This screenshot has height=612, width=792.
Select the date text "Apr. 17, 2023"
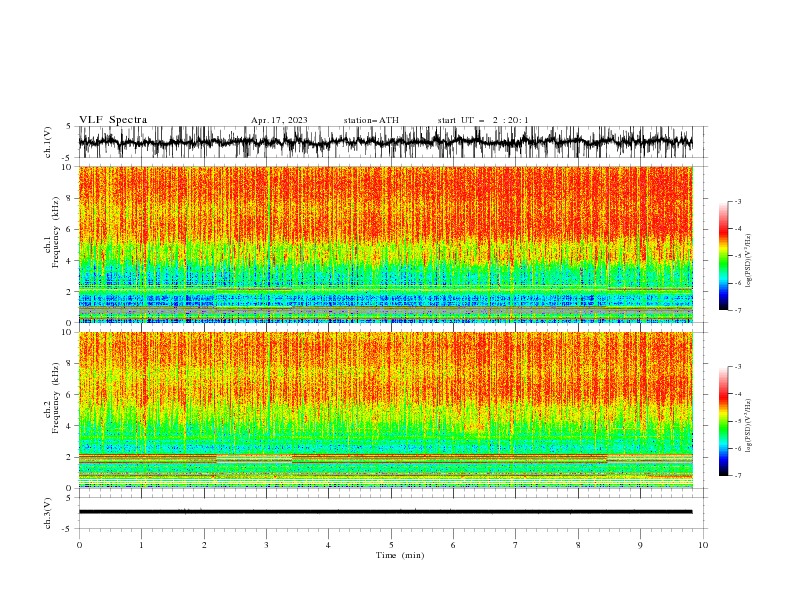pos(279,120)
